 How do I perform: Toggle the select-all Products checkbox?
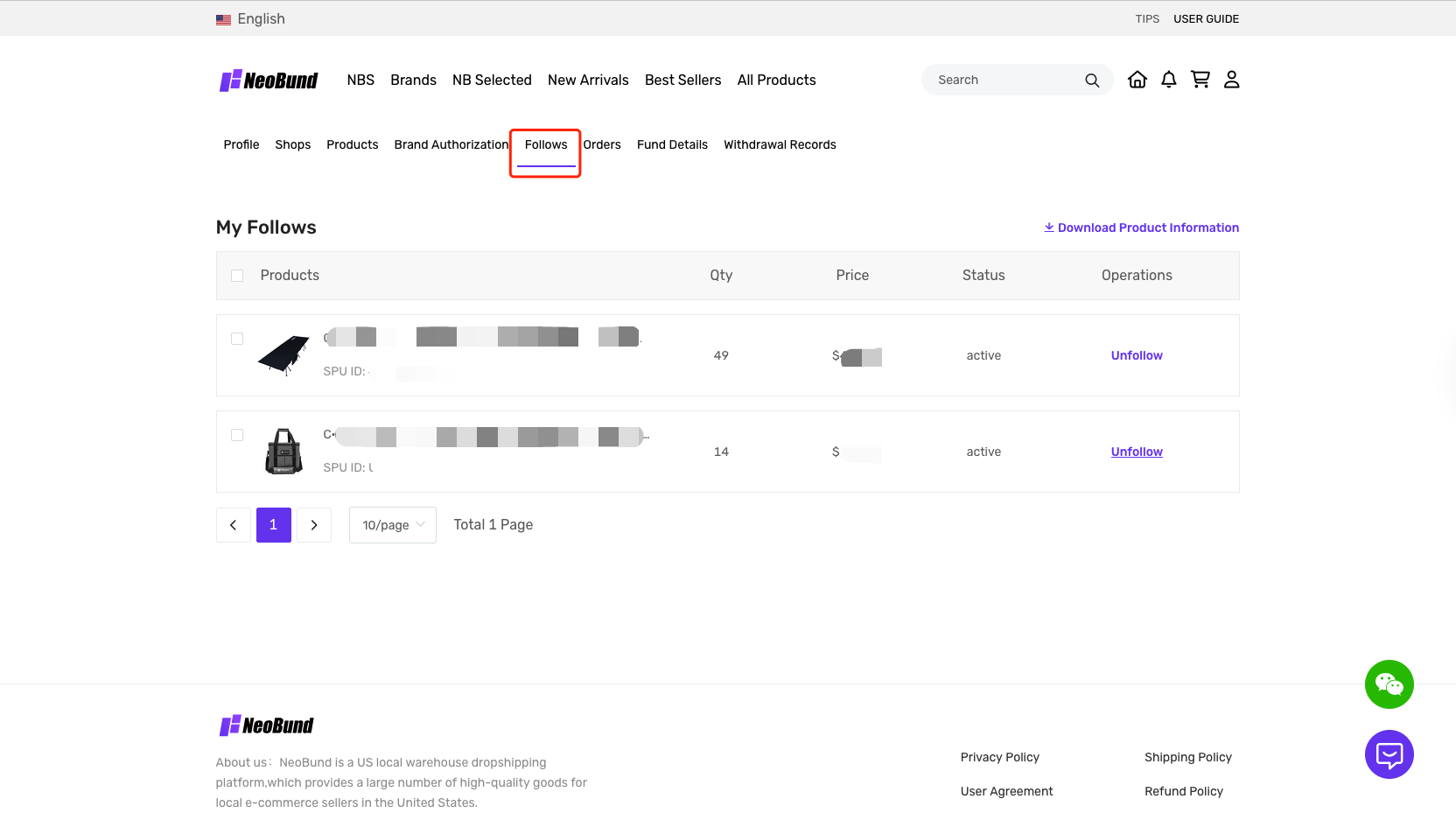(237, 276)
